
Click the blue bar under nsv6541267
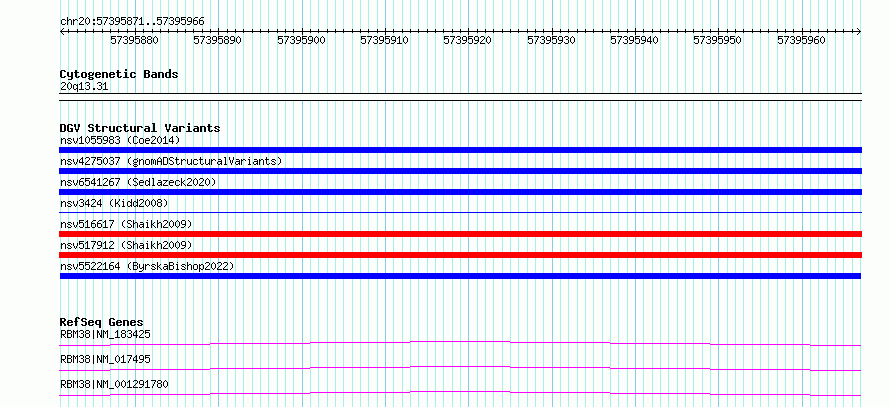coord(460,192)
